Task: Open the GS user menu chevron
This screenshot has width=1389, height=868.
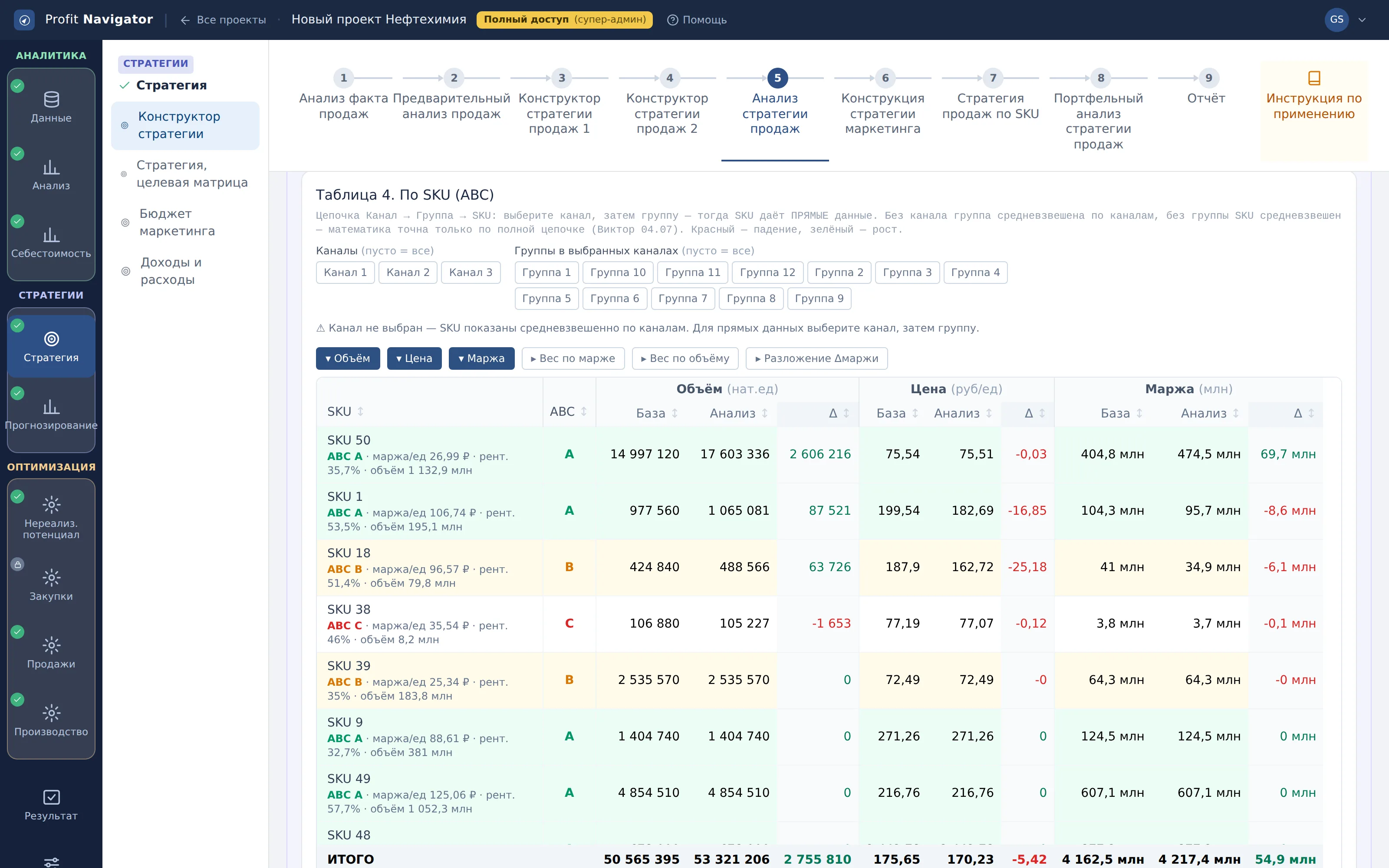Action: click(1362, 20)
